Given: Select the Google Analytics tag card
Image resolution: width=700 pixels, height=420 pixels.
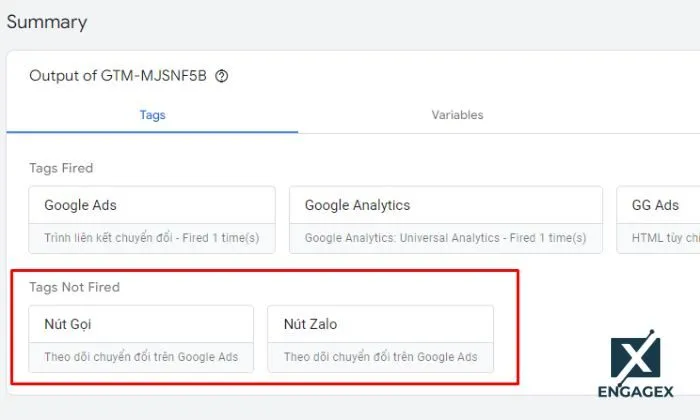Looking at the screenshot, I should 445,219.
